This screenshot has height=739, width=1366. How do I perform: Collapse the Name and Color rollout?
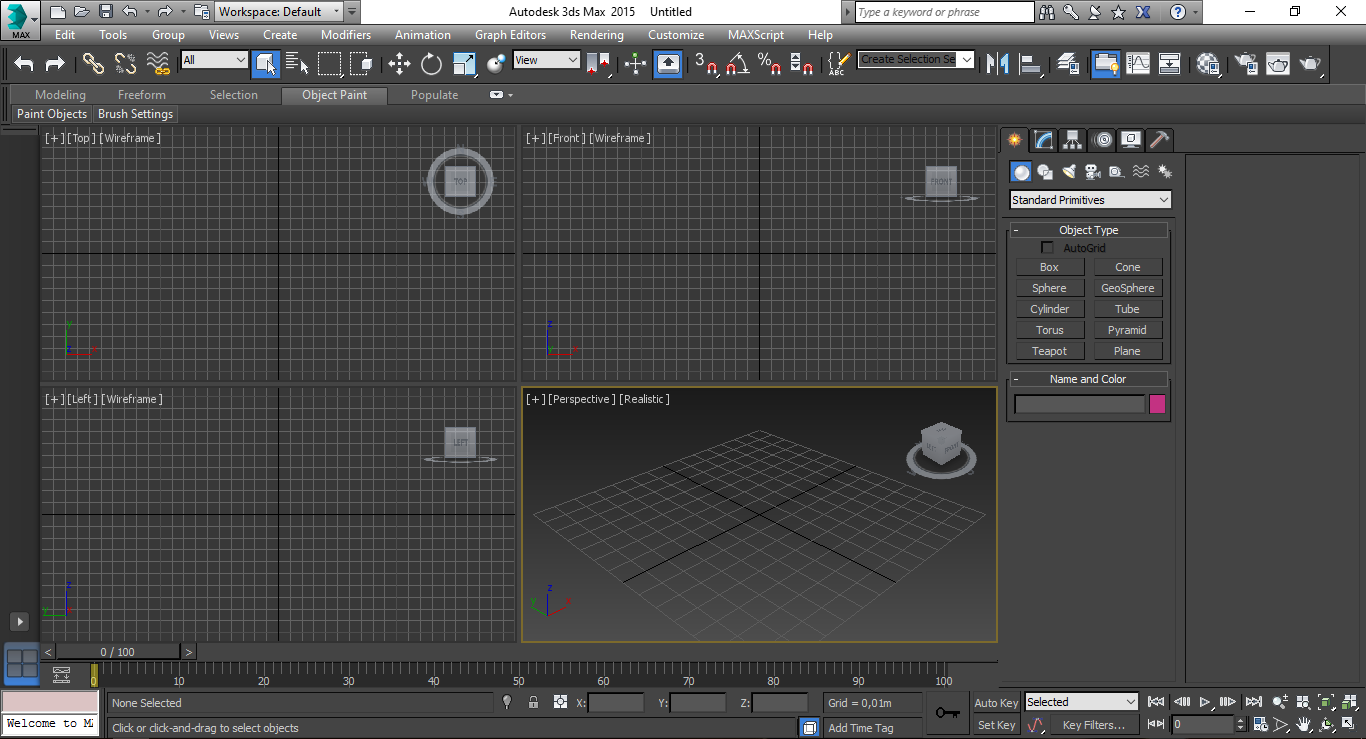coord(1088,379)
